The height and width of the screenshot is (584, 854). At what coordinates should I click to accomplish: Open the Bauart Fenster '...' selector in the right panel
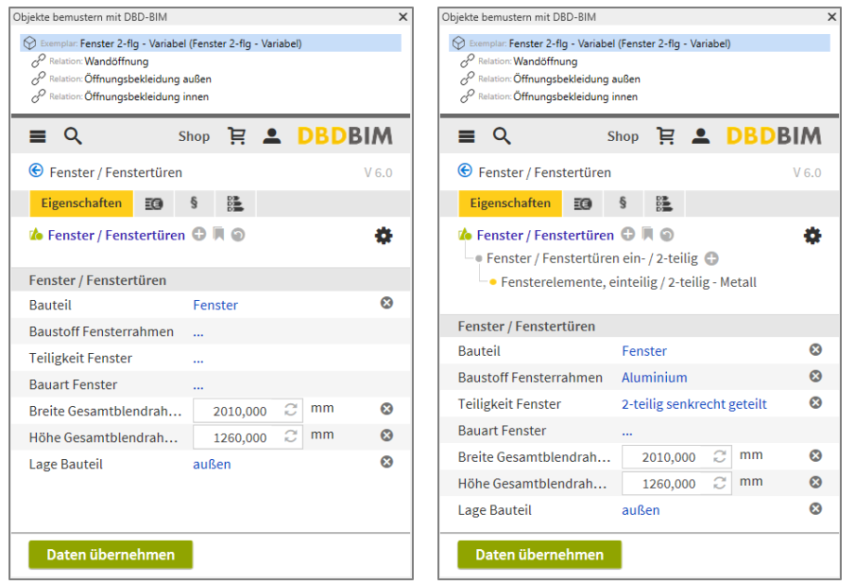coord(627,431)
